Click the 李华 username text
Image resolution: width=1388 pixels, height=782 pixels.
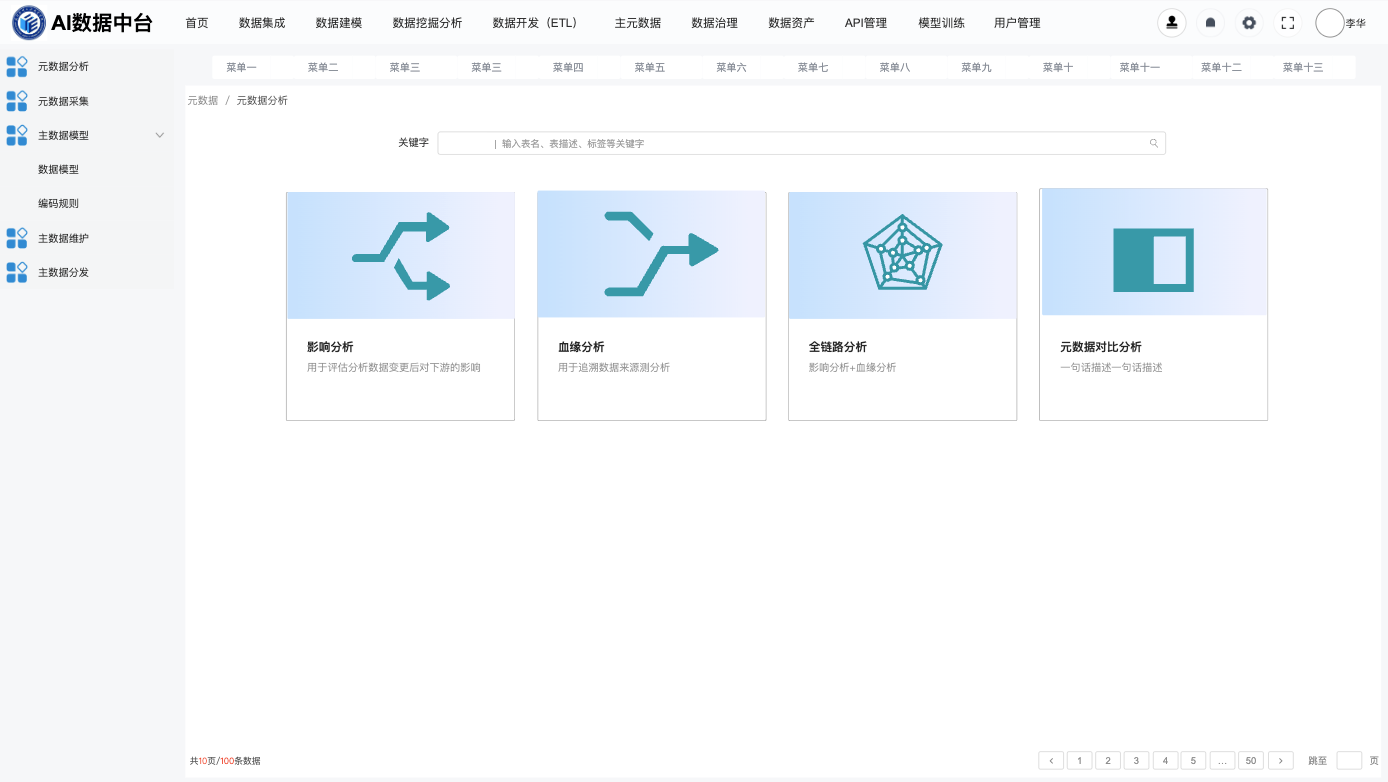[x=1356, y=23]
